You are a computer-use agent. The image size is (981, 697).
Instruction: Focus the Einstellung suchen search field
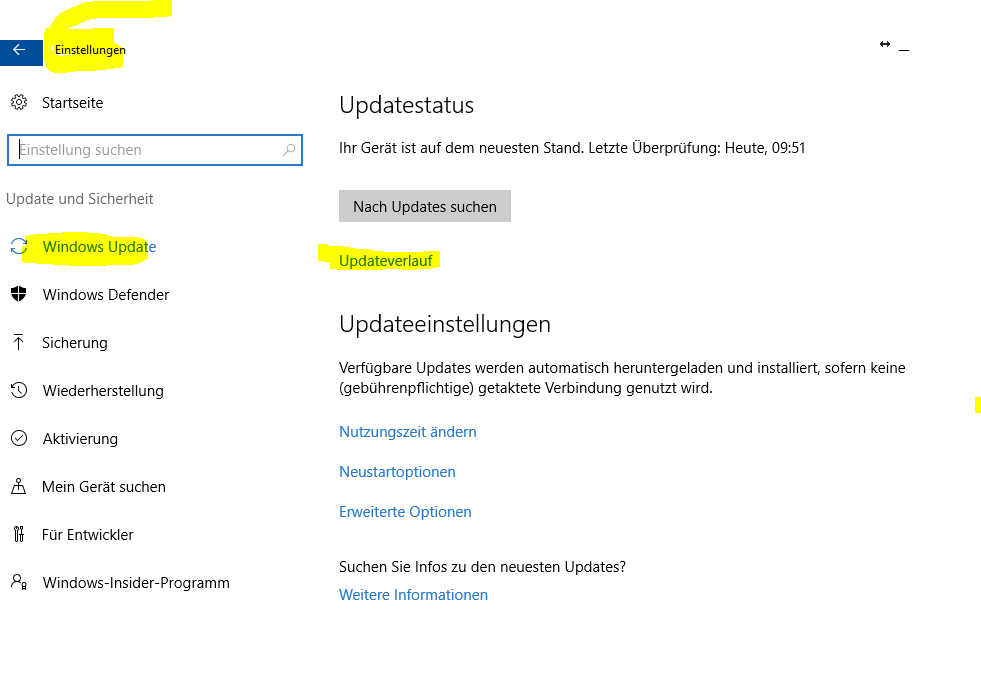coord(155,150)
